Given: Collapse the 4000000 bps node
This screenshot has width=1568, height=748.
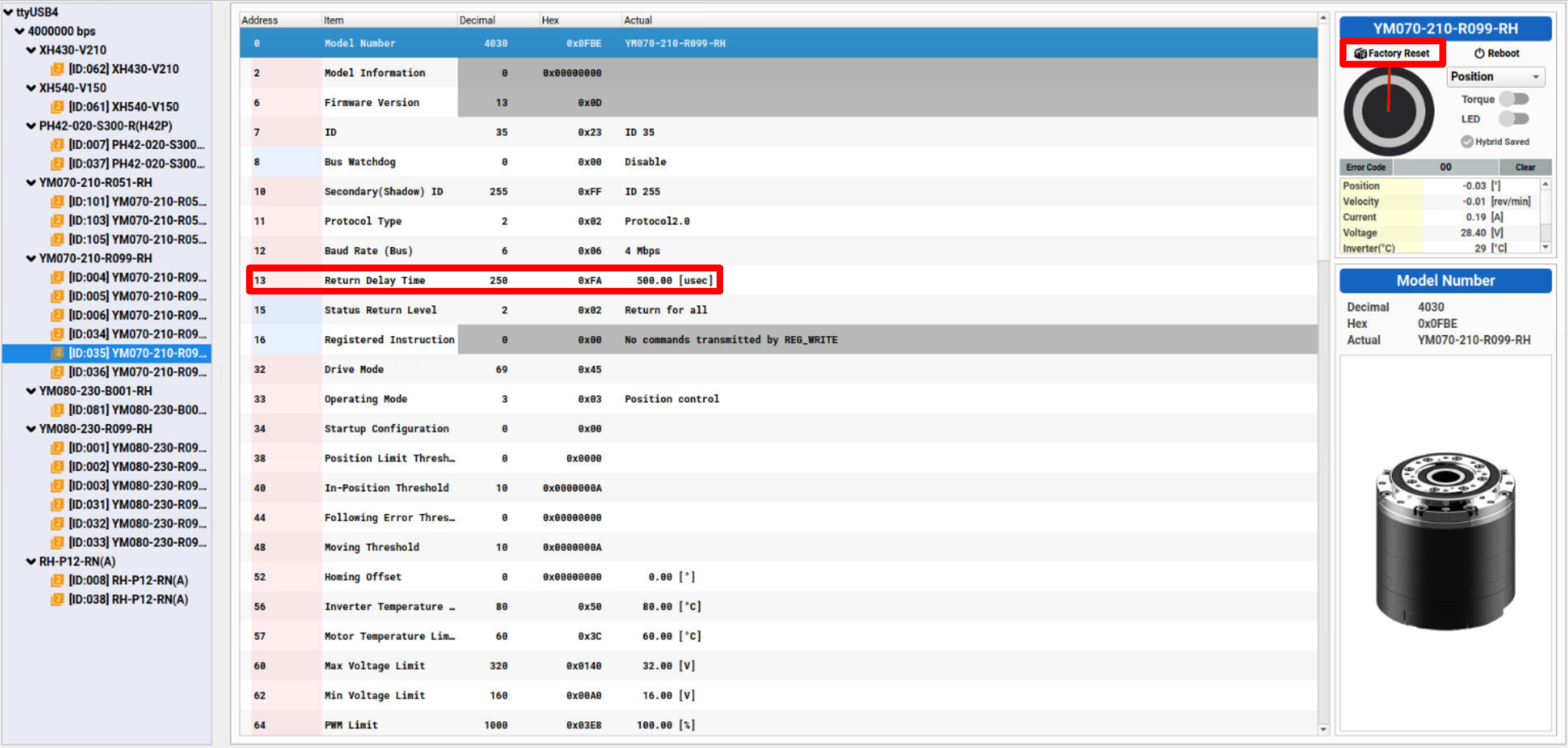Looking at the screenshot, I should pyautogui.click(x=20, y=31).
